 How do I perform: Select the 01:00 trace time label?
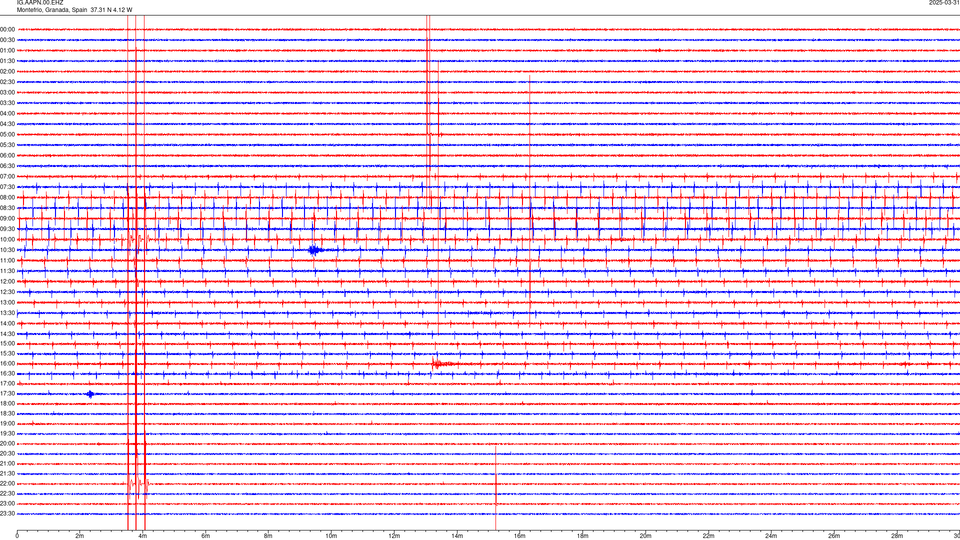(x=8, y=50)
